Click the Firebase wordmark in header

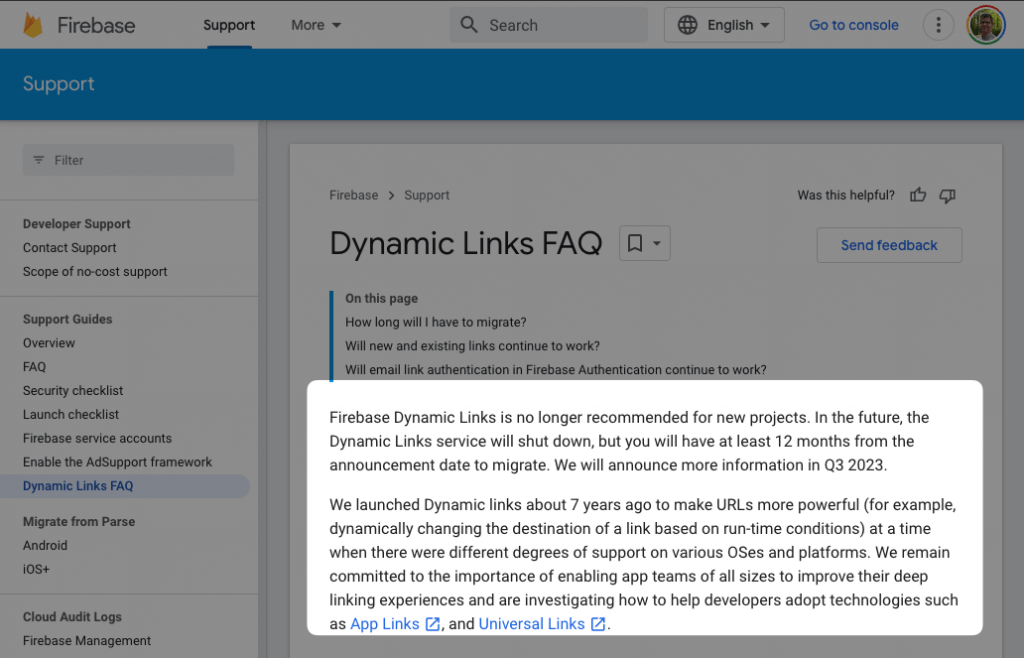pos(96,25)
